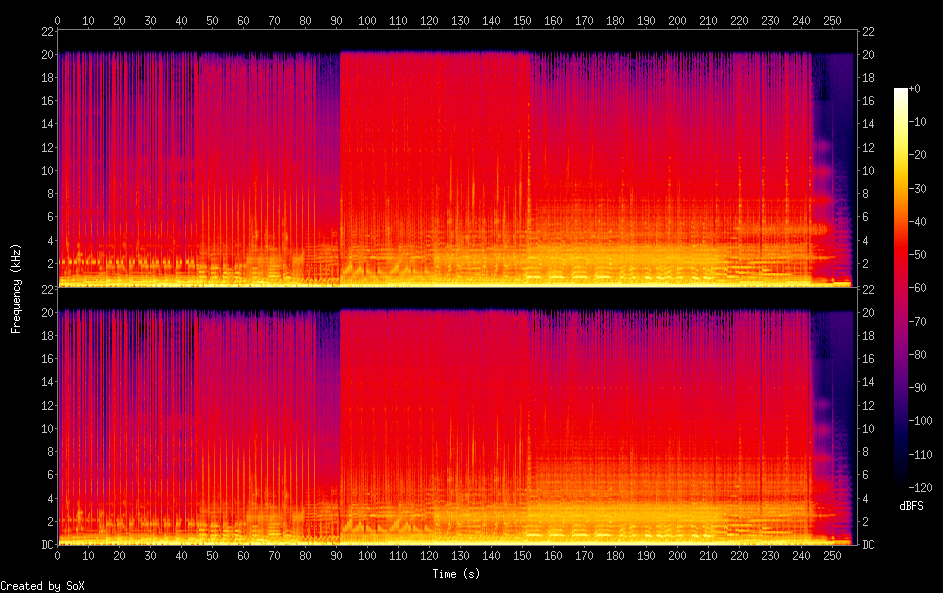The image size is (943, 593).
Task: Click '20' on lower channel's right frequency axis
Action: (x=868, y=312)
